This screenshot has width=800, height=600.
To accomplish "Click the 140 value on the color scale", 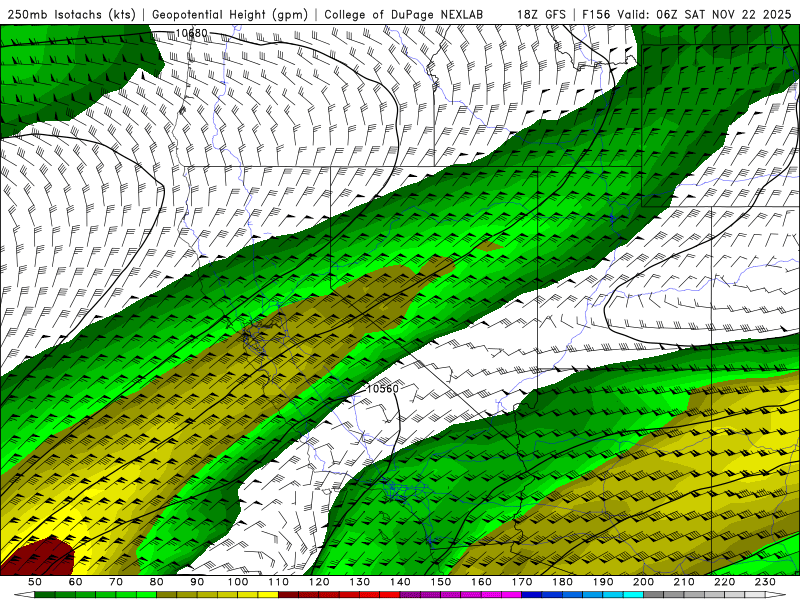I will click(x=401, y=582).
